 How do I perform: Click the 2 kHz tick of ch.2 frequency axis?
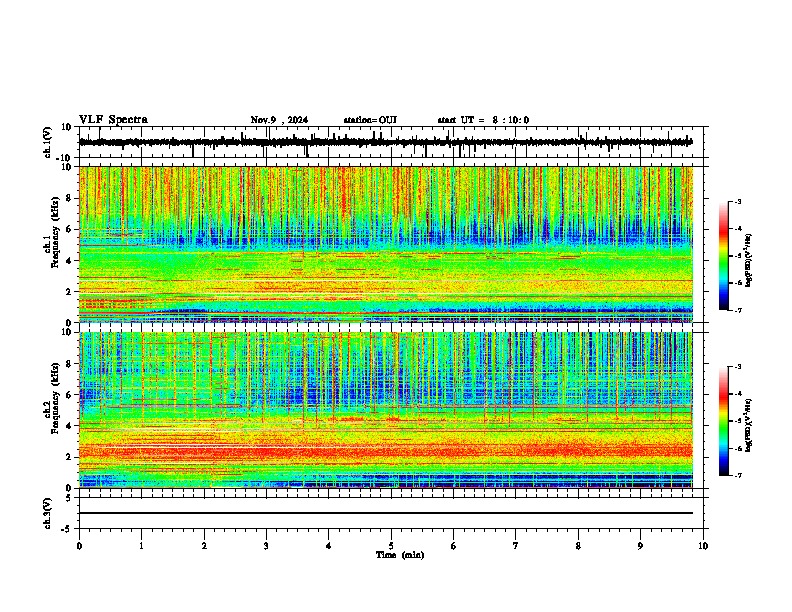[70, 457]
